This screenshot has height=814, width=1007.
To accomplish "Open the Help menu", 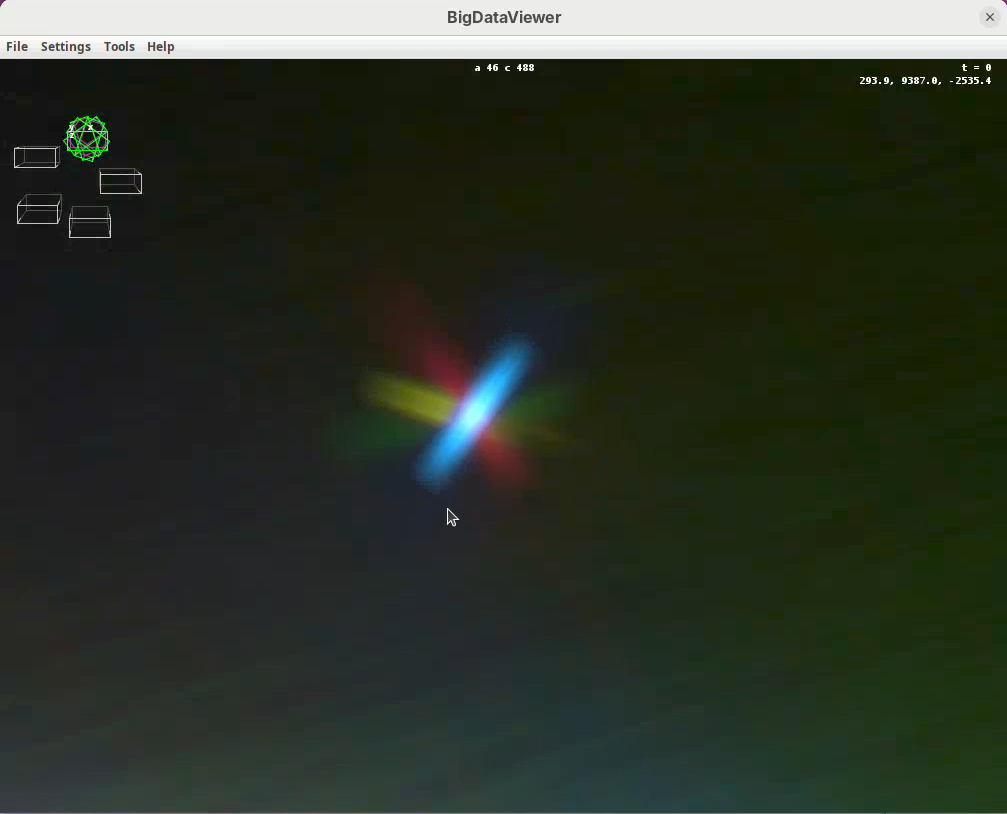I will [x=160, y=47].
